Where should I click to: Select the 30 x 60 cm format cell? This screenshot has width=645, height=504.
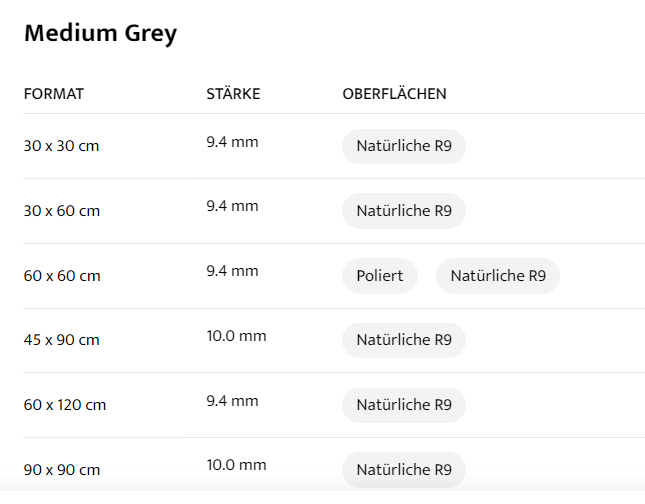click(x=62, y=211)
